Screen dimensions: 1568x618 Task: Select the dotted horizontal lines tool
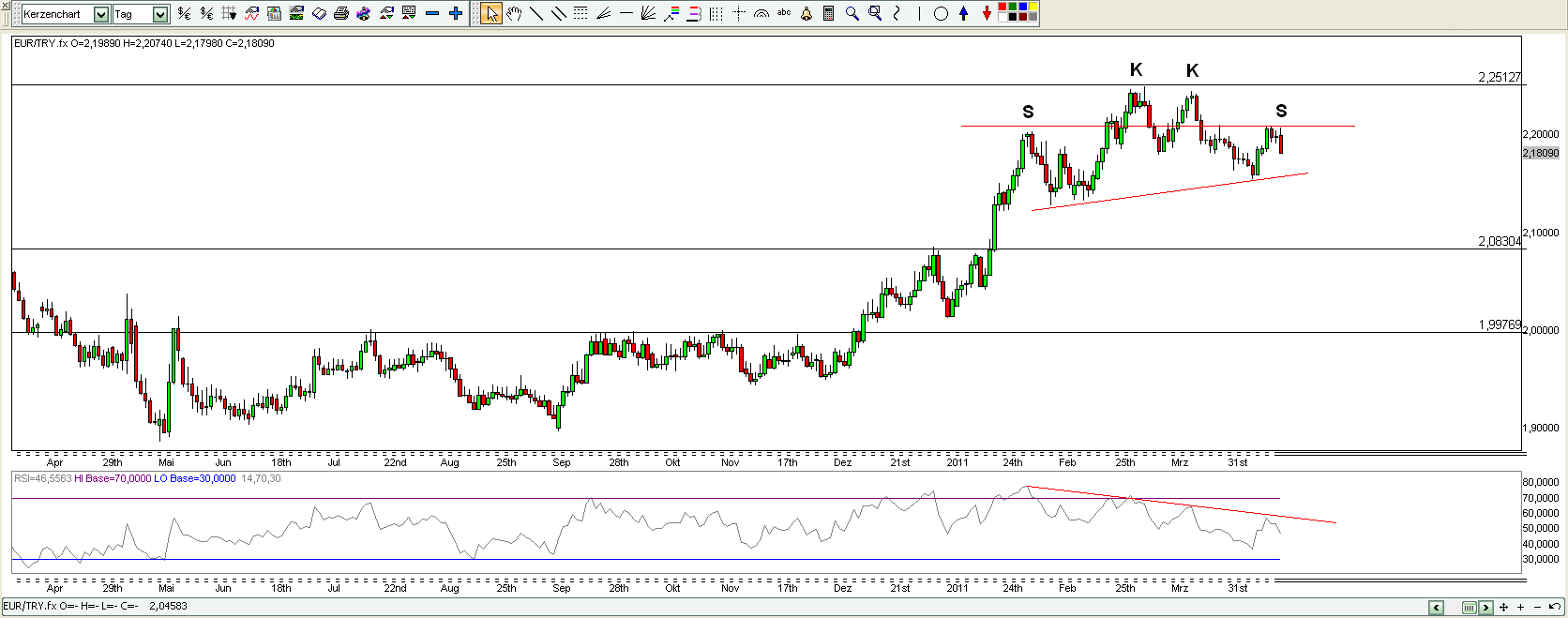click(x=580, y=13)
